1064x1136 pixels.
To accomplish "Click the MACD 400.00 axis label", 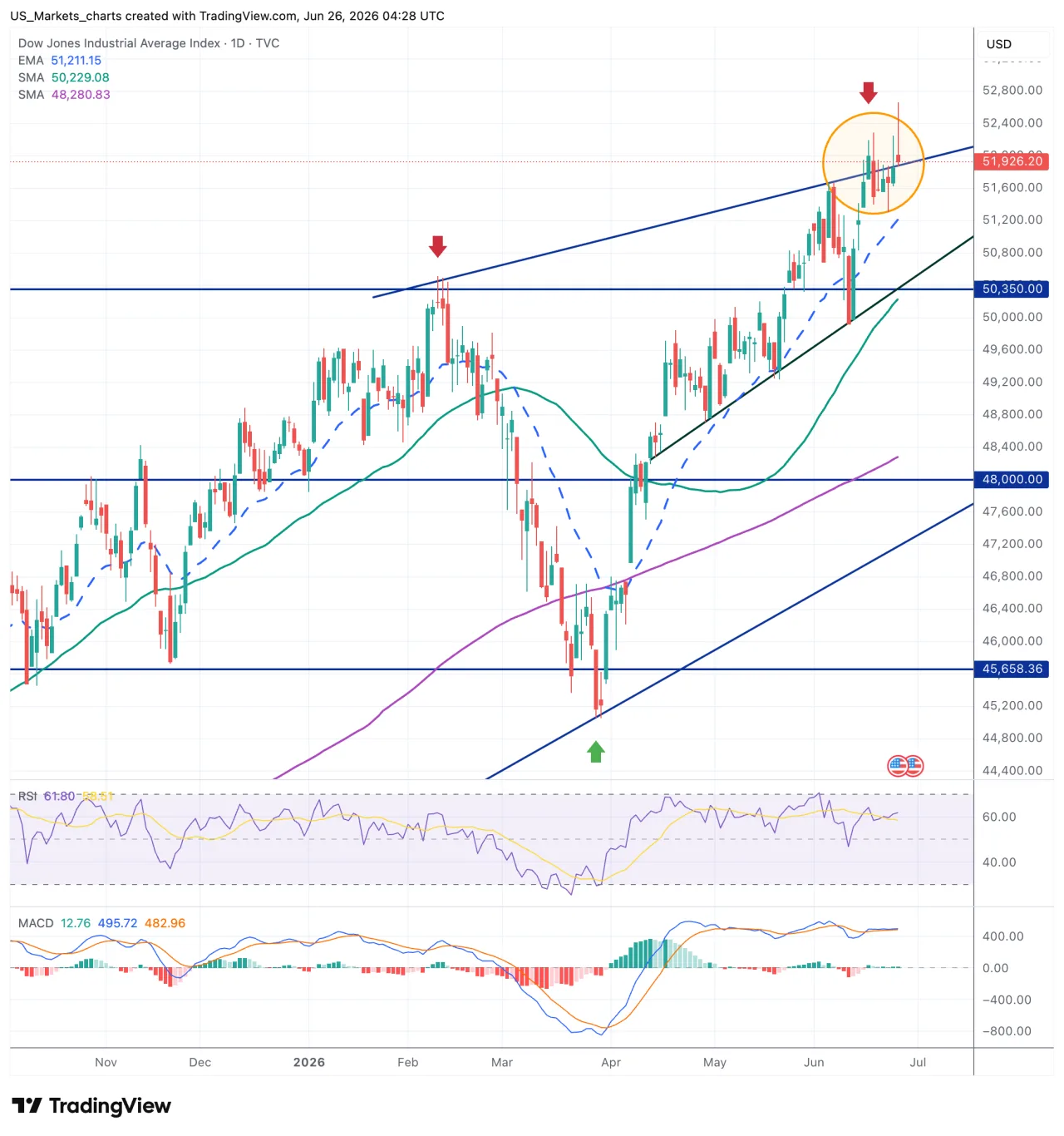I will click(x=1003, y=936).
